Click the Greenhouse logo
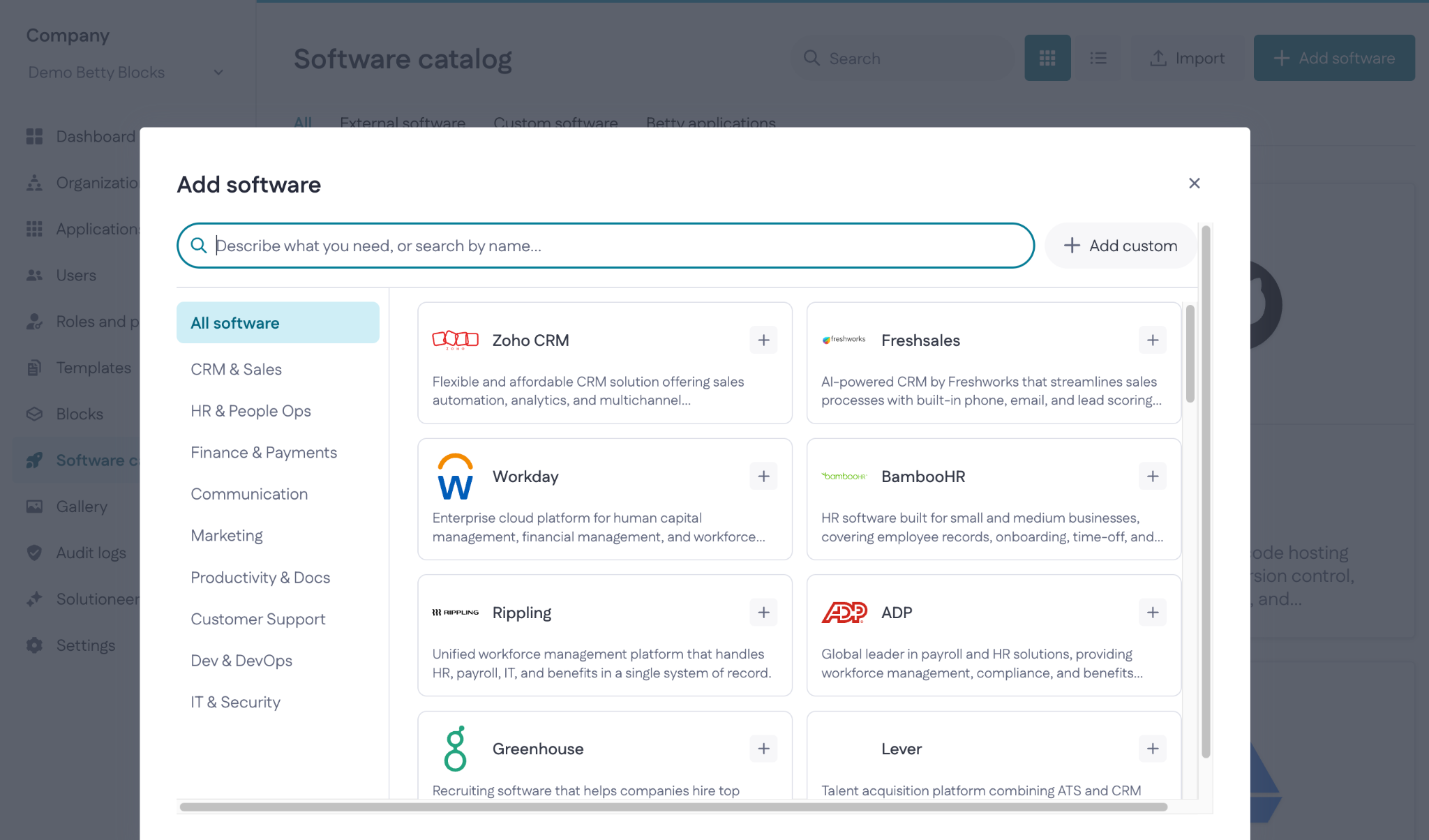1429x840 pixels. click(455, 749)
